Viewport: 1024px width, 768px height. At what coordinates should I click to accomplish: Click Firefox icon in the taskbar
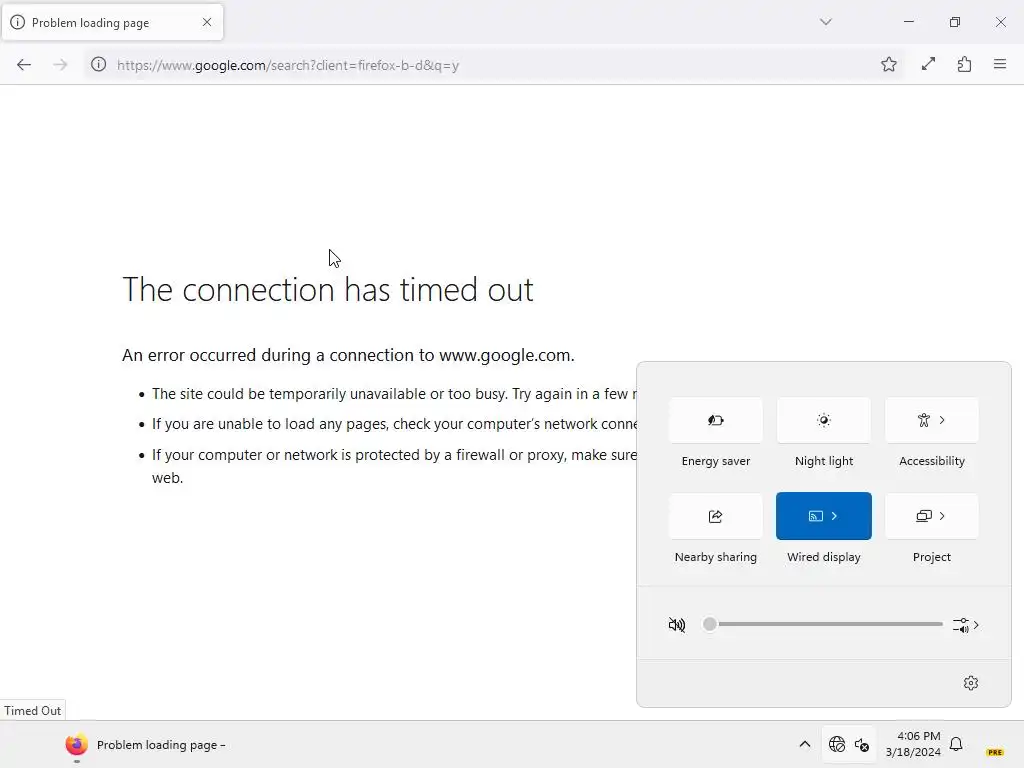(76, 744)
